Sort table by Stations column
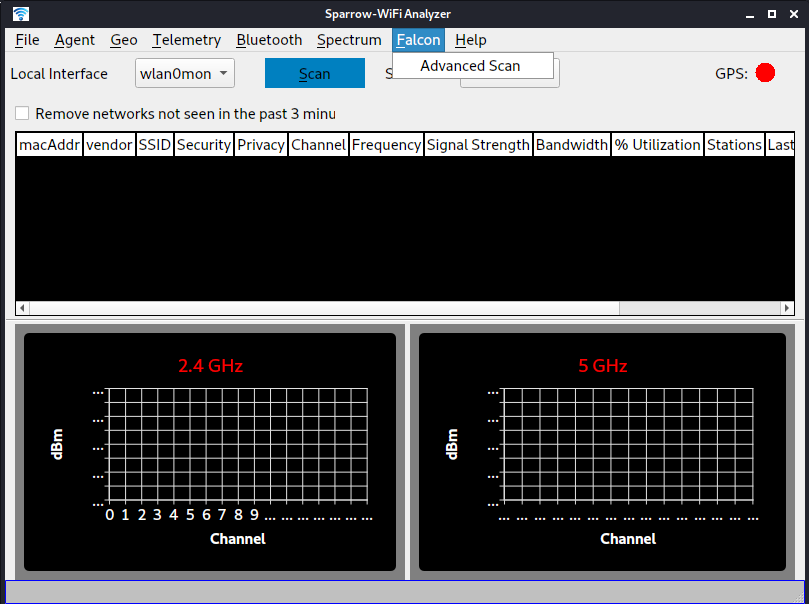Screen dimensions: 809x604 coord(734,145)
